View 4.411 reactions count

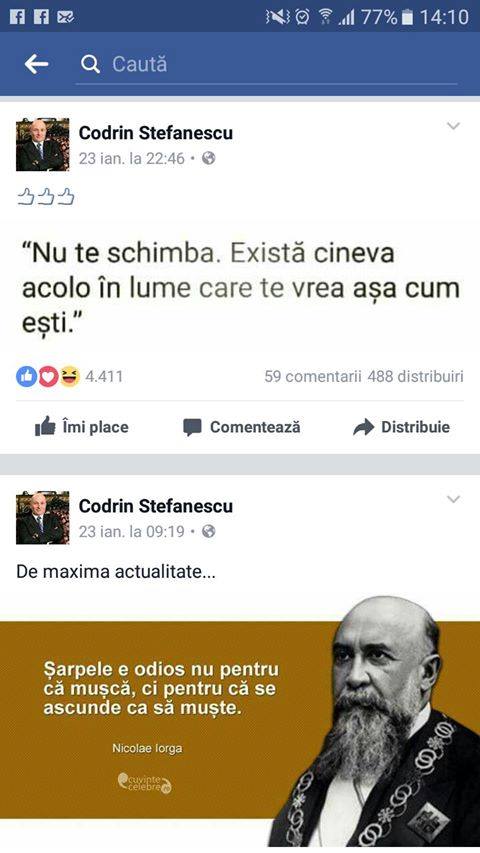click(104, 376)
